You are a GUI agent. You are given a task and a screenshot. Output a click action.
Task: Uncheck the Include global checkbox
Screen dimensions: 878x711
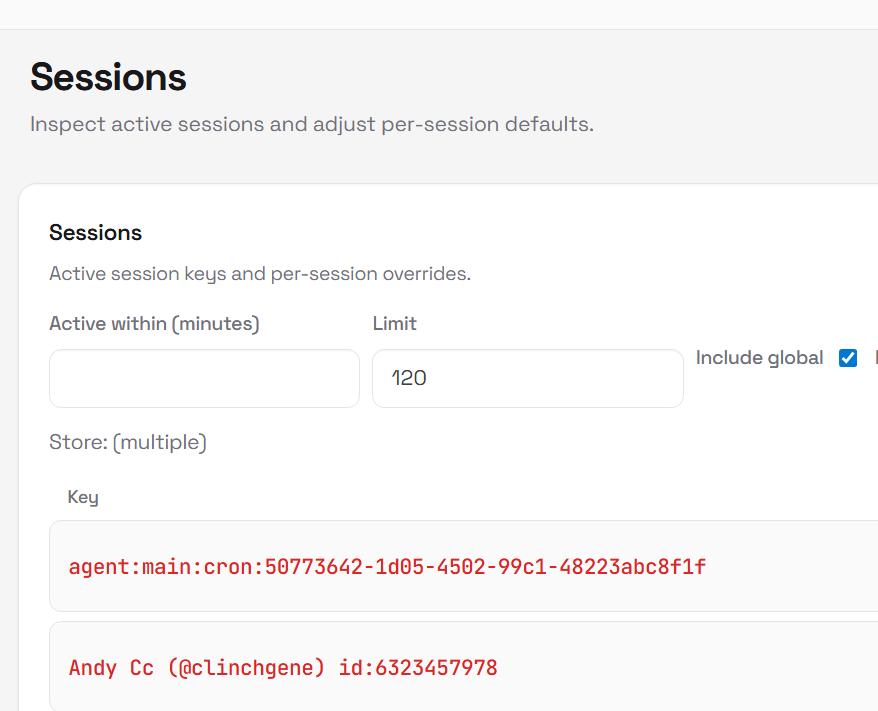click(848, 358)
